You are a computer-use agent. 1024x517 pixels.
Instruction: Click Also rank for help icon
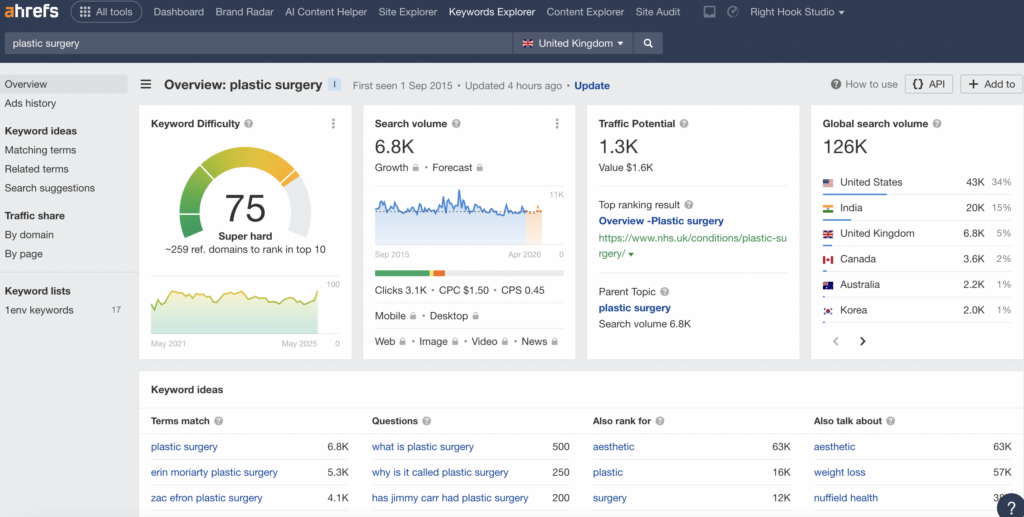[x=660, y=421]
